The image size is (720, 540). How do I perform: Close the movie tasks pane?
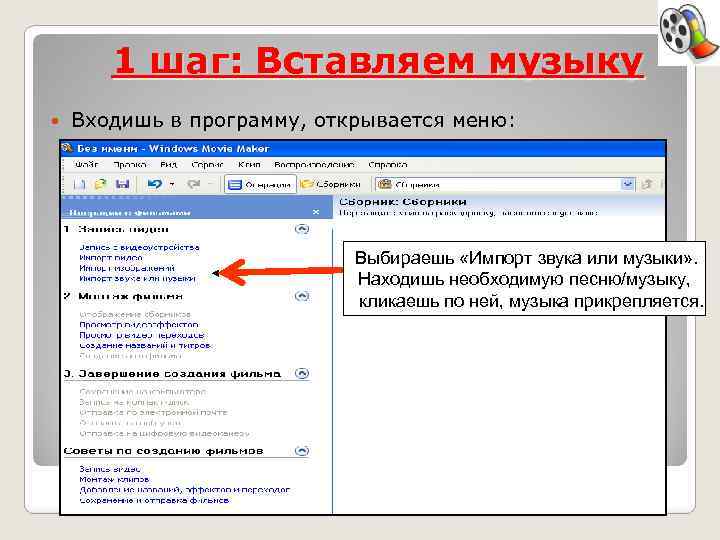[316, 212]
